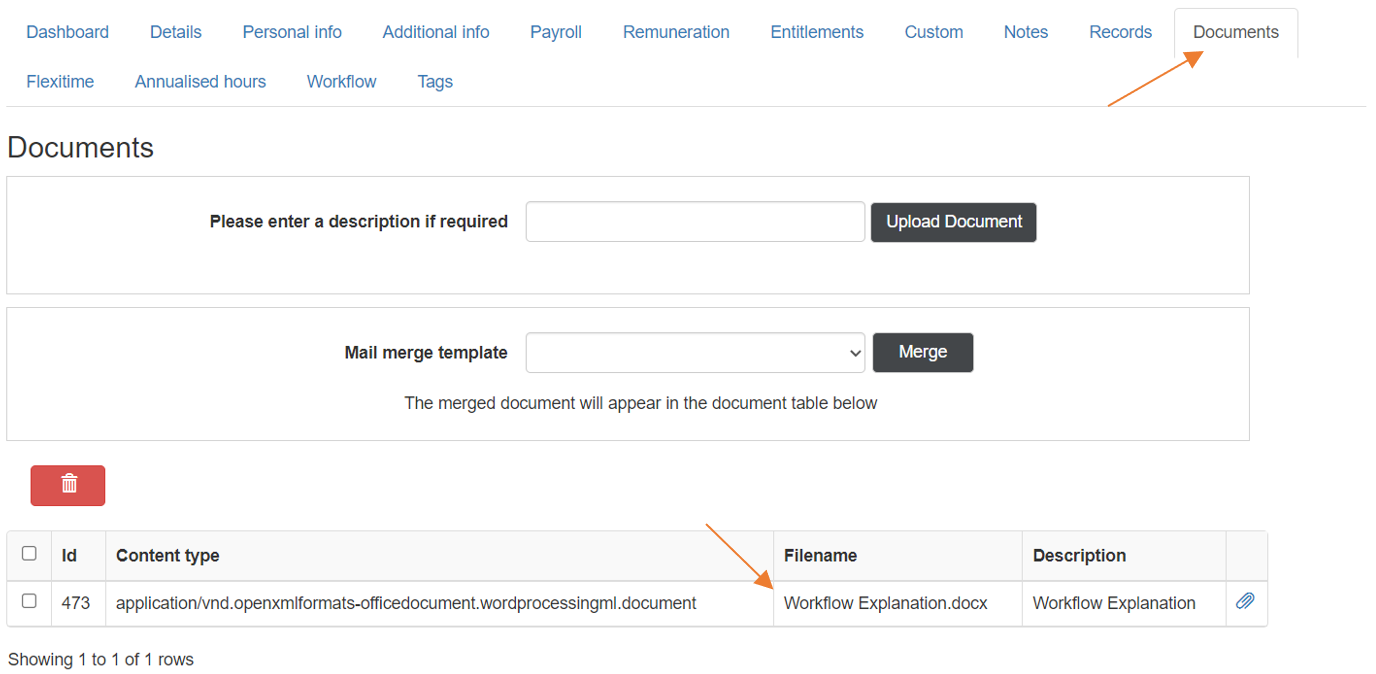1376x674 pixels.
Task: Go to the Notes tab
Action: click(1026, 32)
